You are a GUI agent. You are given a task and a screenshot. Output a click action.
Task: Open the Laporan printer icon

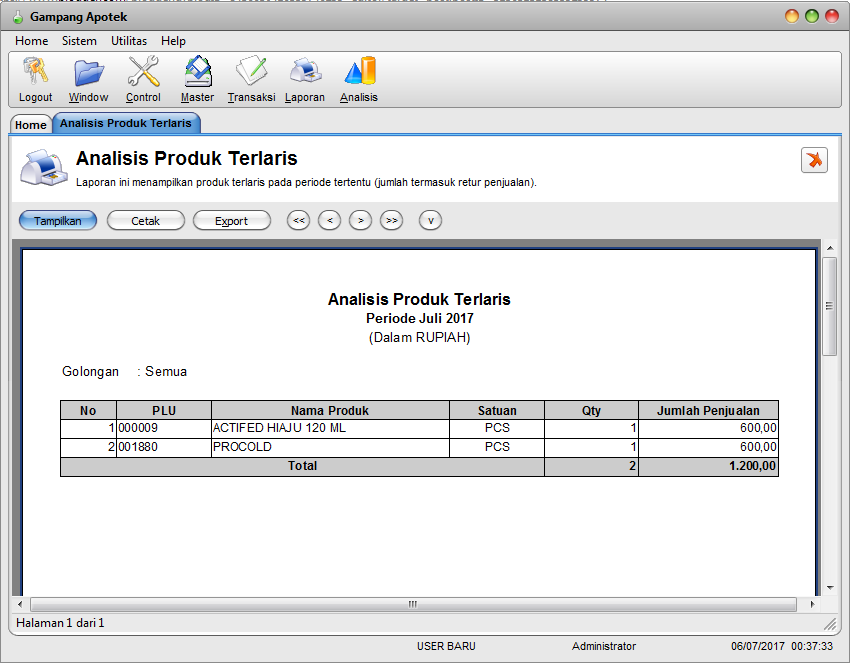click(305, 71)
